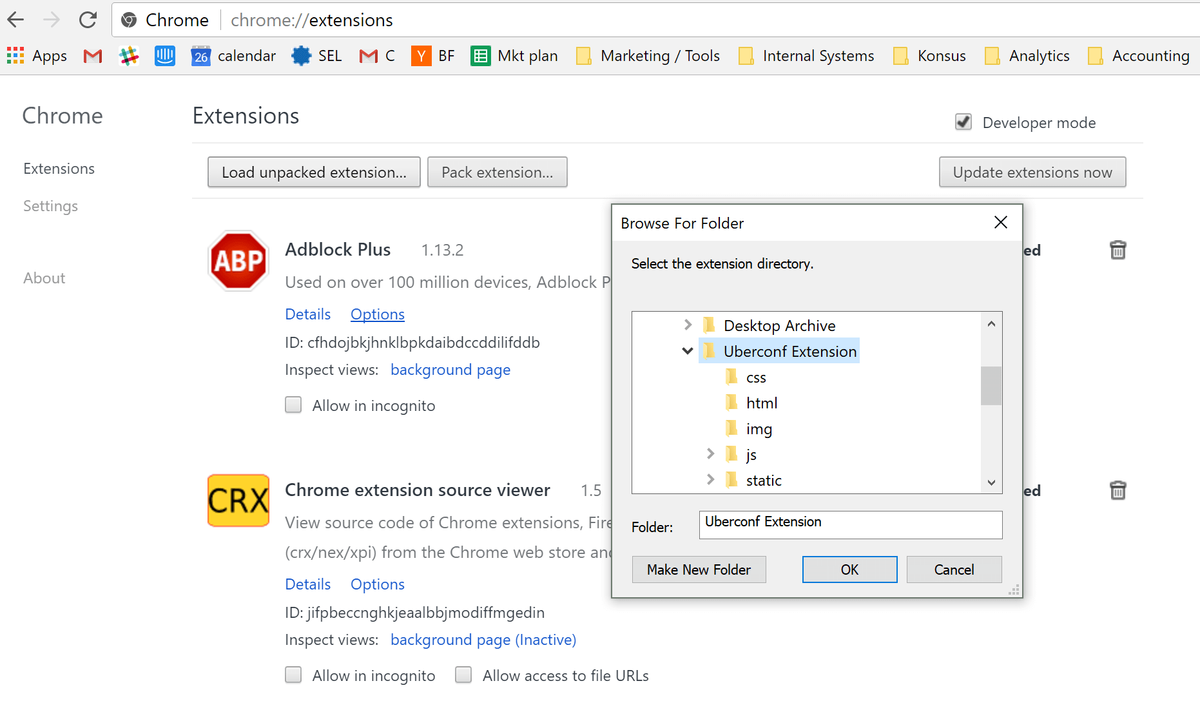Expand the static folder
1200x713 pixels.
click(x=710, y=480)
